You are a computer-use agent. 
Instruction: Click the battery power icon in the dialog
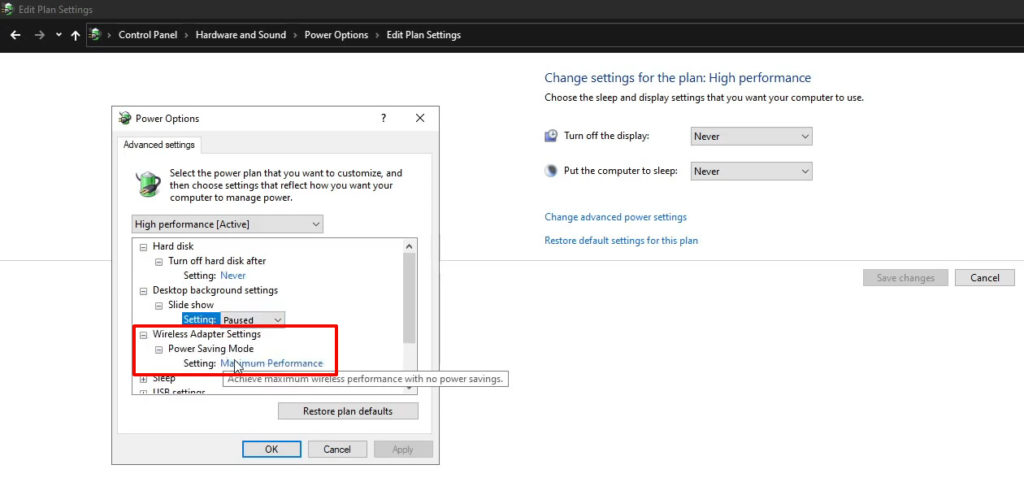click(148, 183)
